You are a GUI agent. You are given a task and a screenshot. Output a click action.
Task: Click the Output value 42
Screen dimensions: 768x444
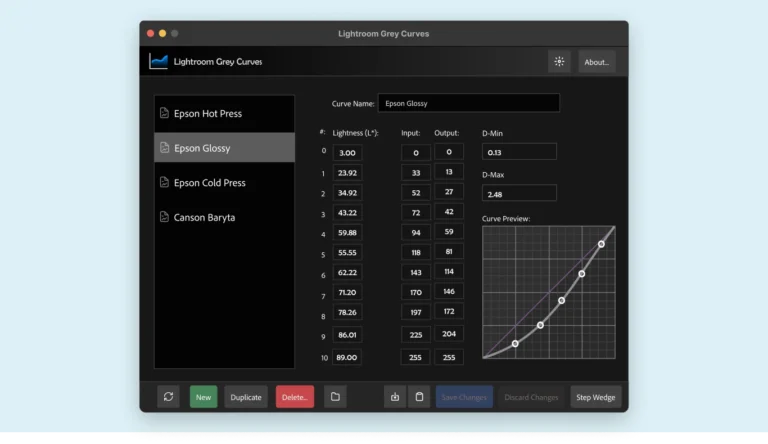click(449, 211)
